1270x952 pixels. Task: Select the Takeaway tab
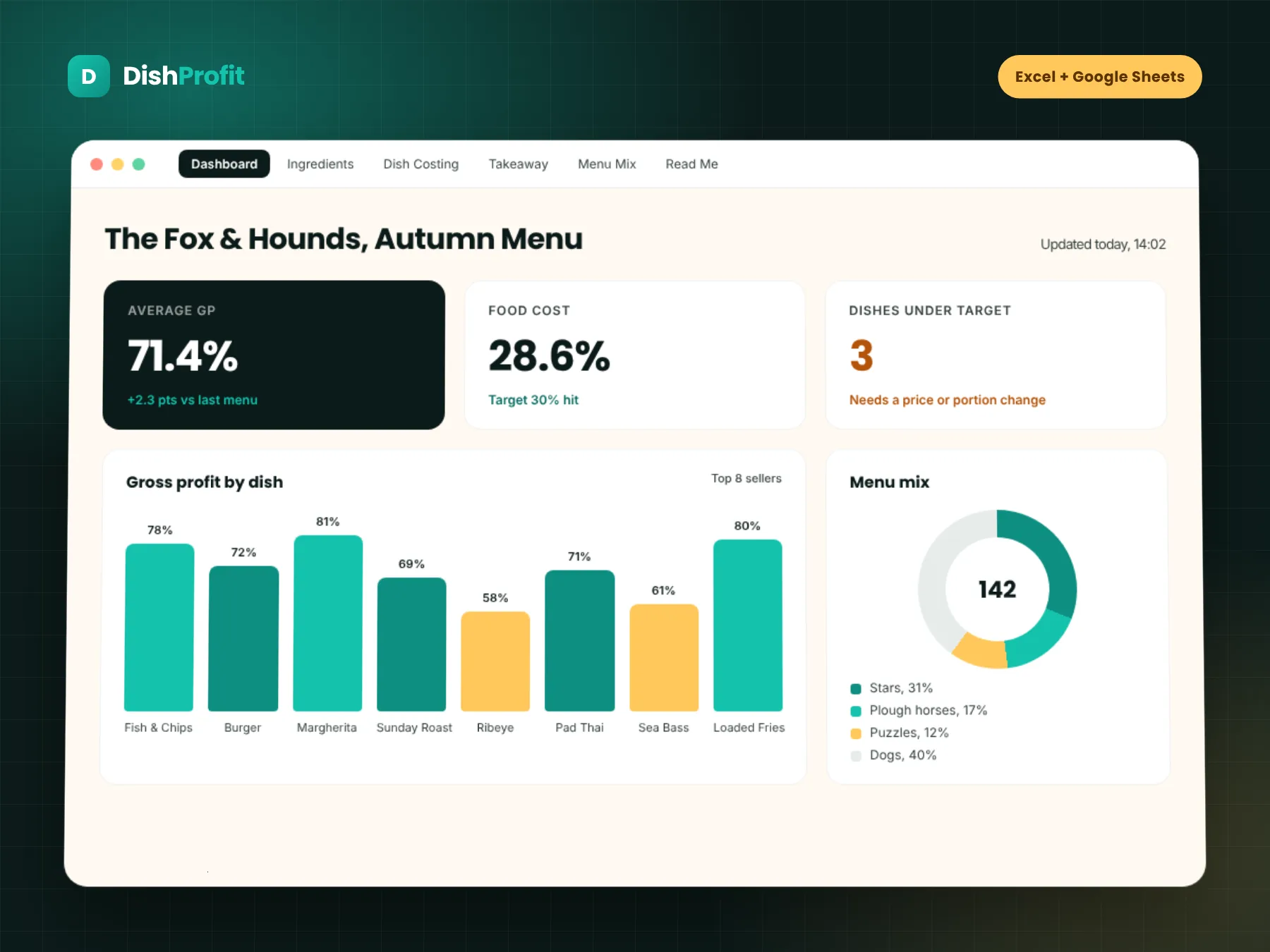point(519,164)
